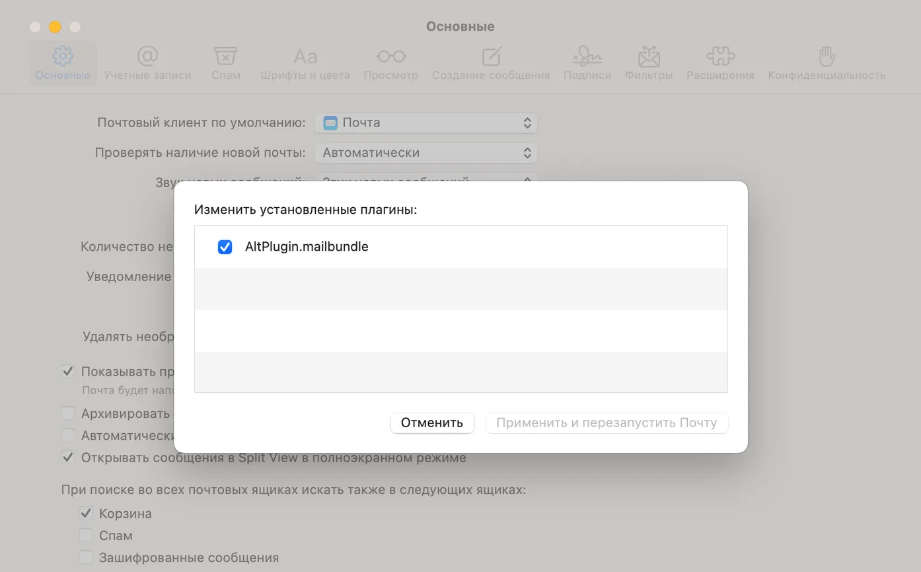Click the Отменить button
This screenshot has width=921, height=572.
point(432,423)
